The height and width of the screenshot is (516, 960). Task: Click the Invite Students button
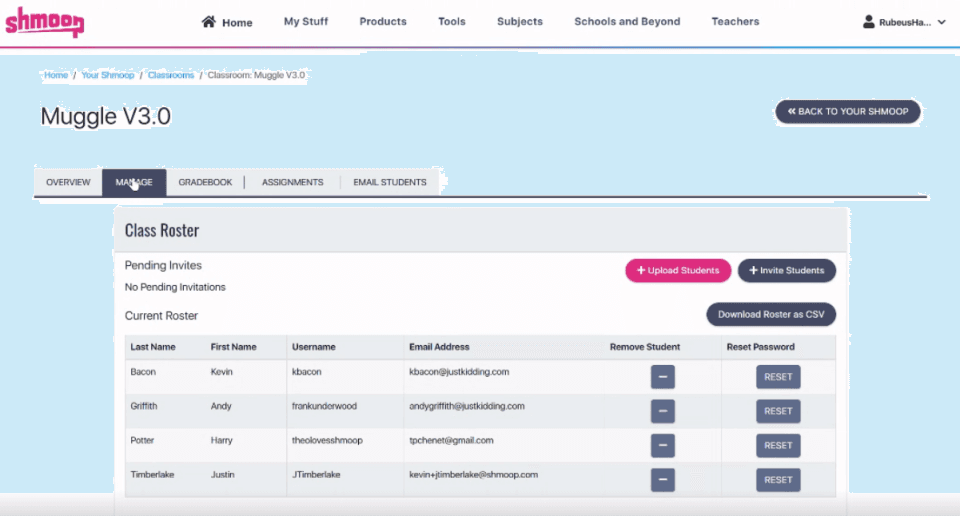[x=787, y=271]
